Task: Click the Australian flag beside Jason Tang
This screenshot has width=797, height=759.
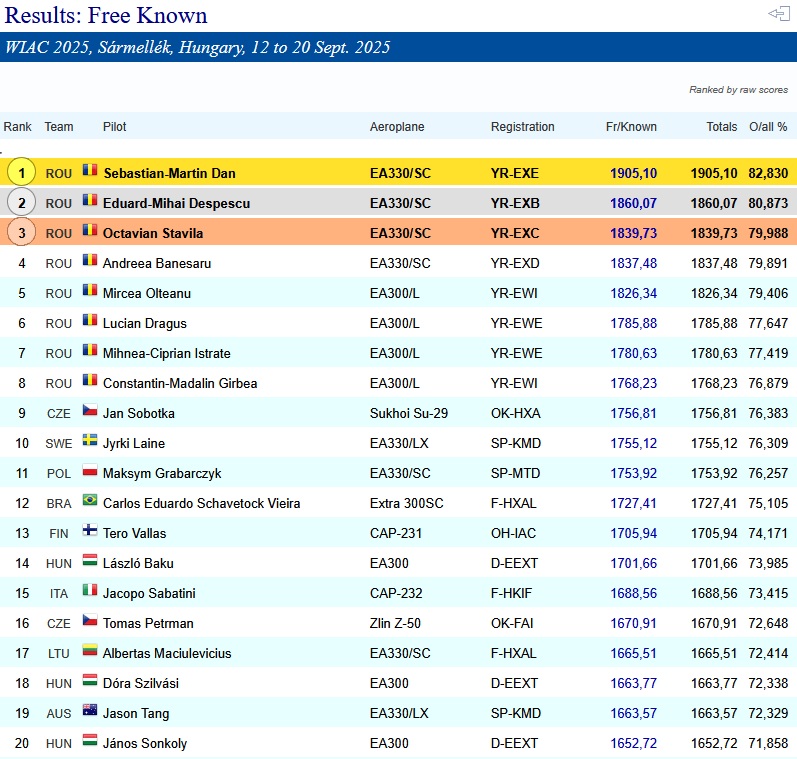Action: [x=90, y=710]
